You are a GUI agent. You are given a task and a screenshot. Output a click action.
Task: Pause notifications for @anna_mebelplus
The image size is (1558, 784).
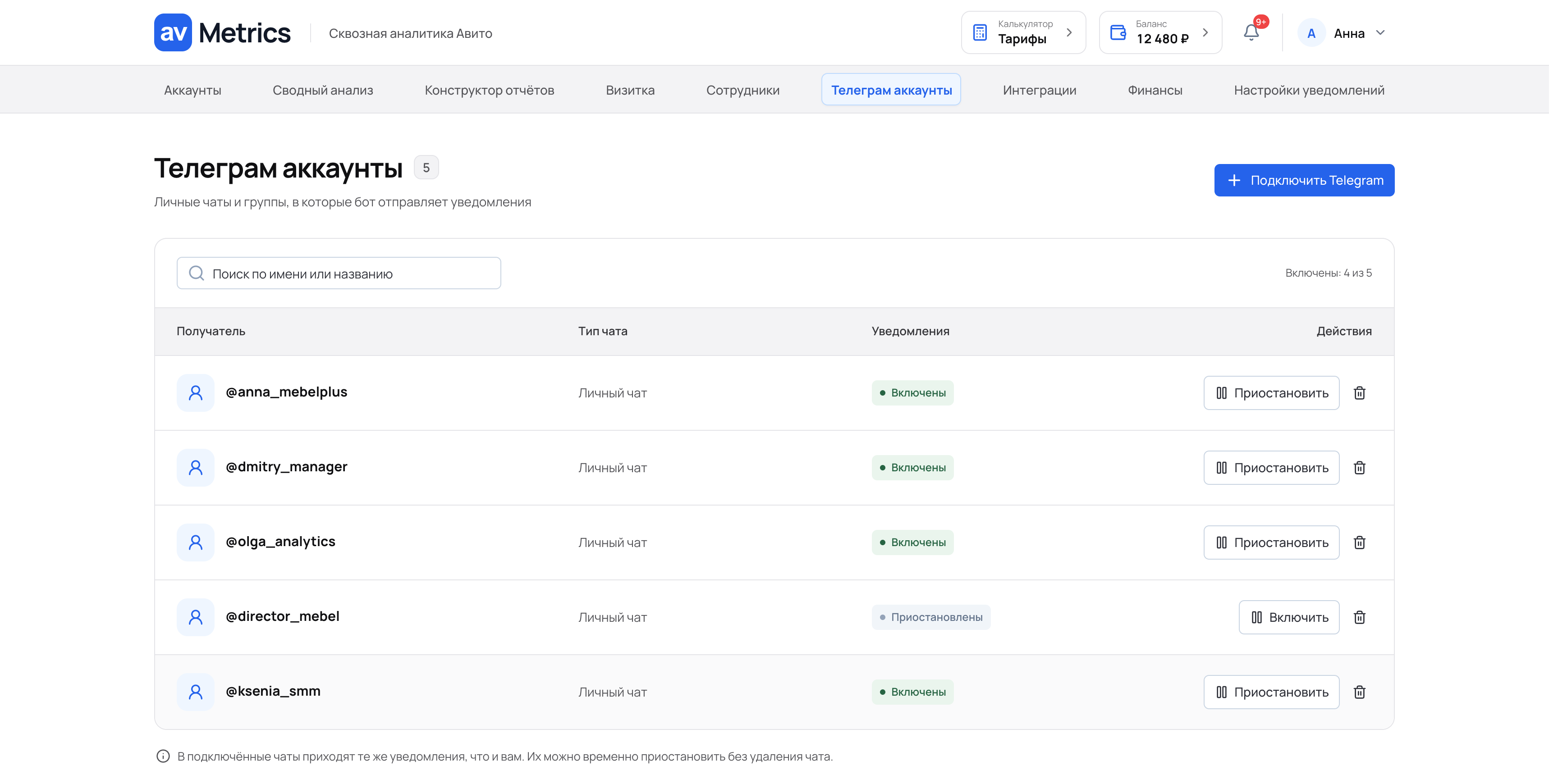click(x=1271, y=393)
